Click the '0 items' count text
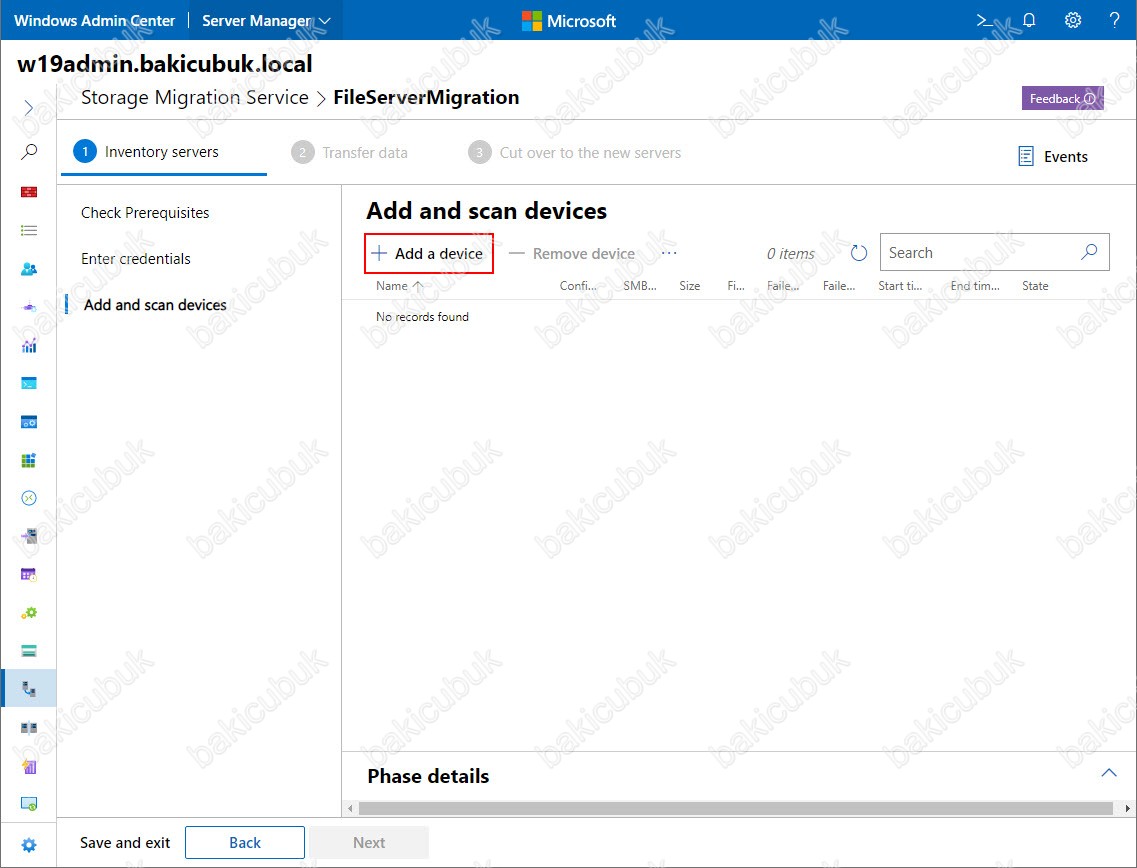Viewport: 1137px width, 868px height. [x=790, y=254]
